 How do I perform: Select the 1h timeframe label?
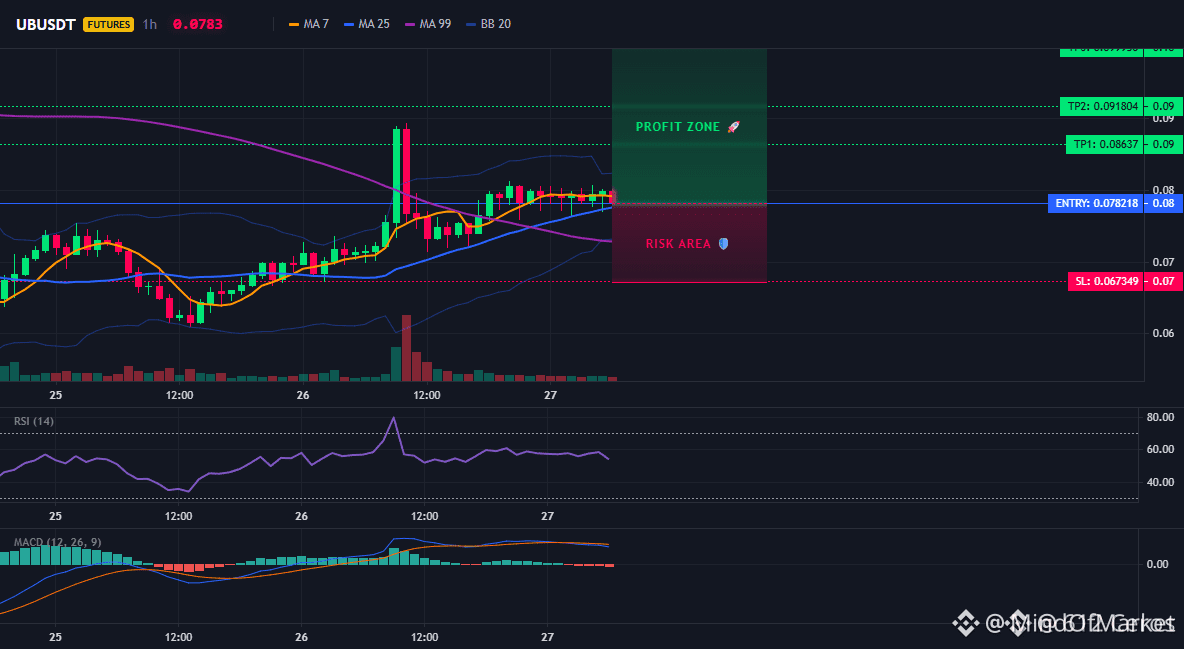coord(150,24)
